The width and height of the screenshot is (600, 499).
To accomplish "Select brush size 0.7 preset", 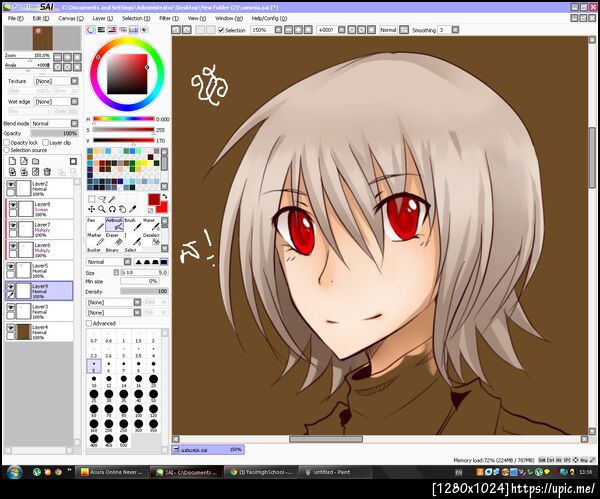I will pos(94,336).
